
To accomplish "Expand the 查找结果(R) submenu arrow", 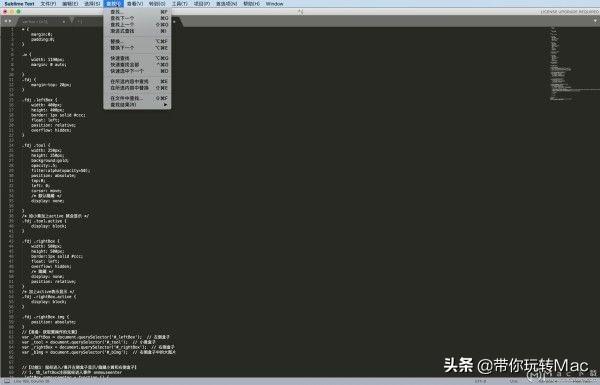I will [x=165, y=105].
